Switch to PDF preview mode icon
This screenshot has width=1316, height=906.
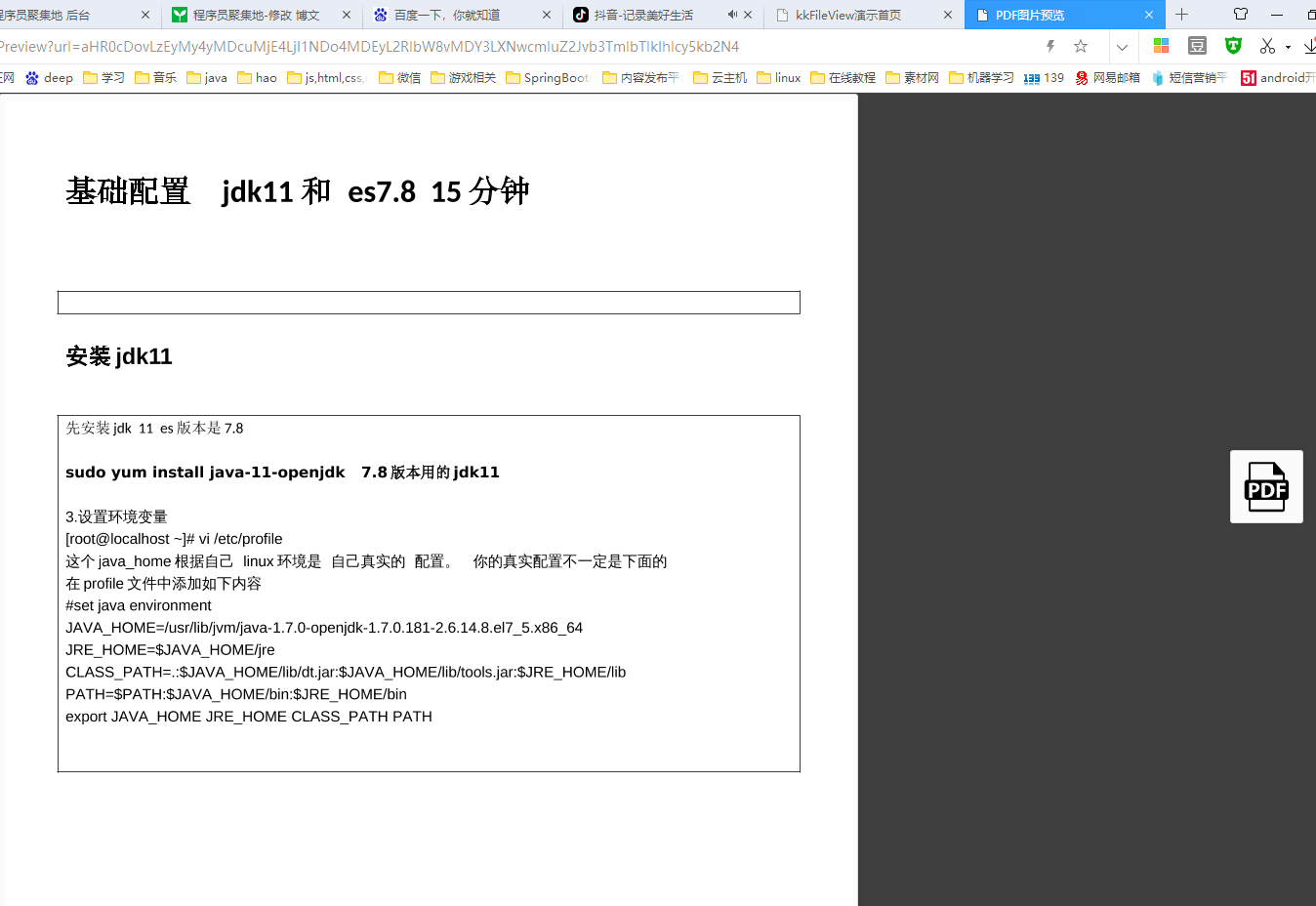pos(1265,486)
